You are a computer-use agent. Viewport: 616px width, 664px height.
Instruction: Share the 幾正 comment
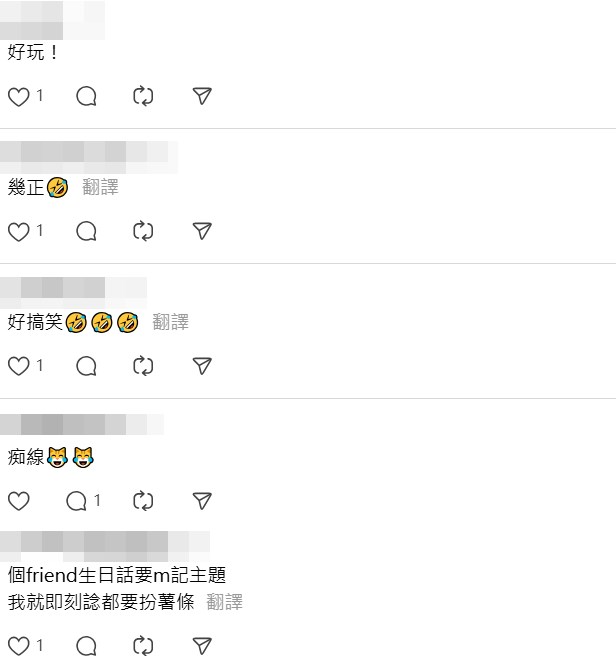202,232
